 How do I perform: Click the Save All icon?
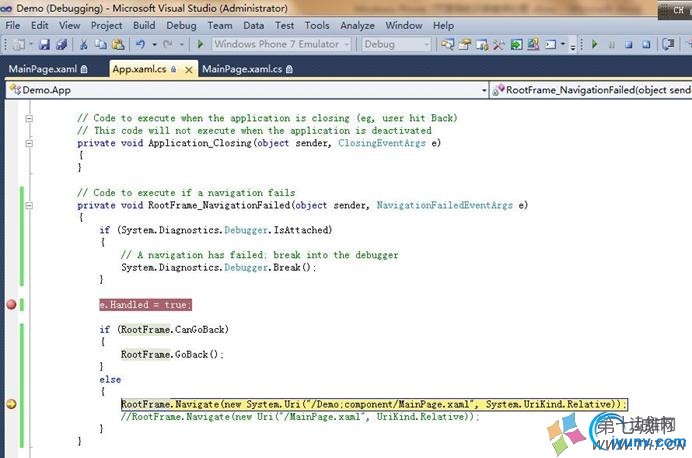click(62, 44)
